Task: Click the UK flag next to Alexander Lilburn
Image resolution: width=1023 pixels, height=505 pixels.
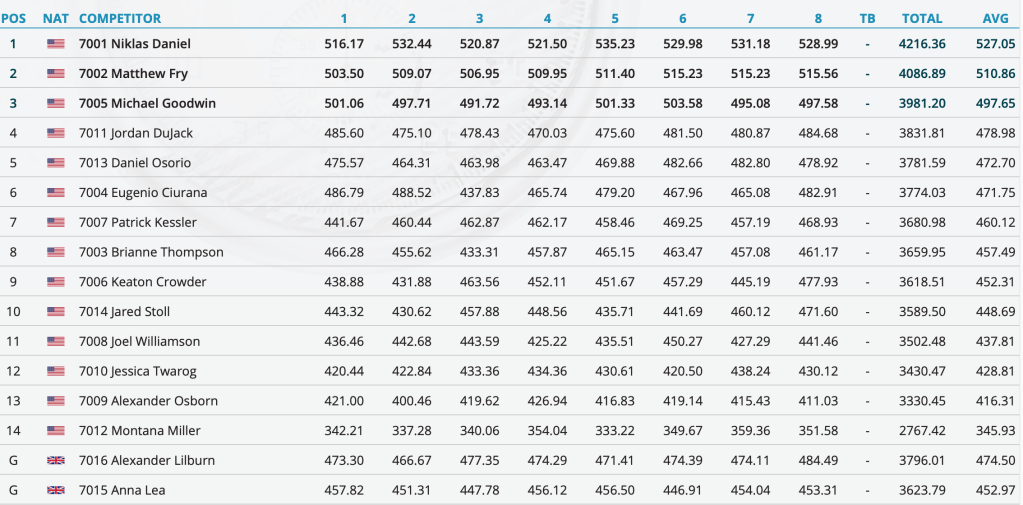Action: pos(55,461)
